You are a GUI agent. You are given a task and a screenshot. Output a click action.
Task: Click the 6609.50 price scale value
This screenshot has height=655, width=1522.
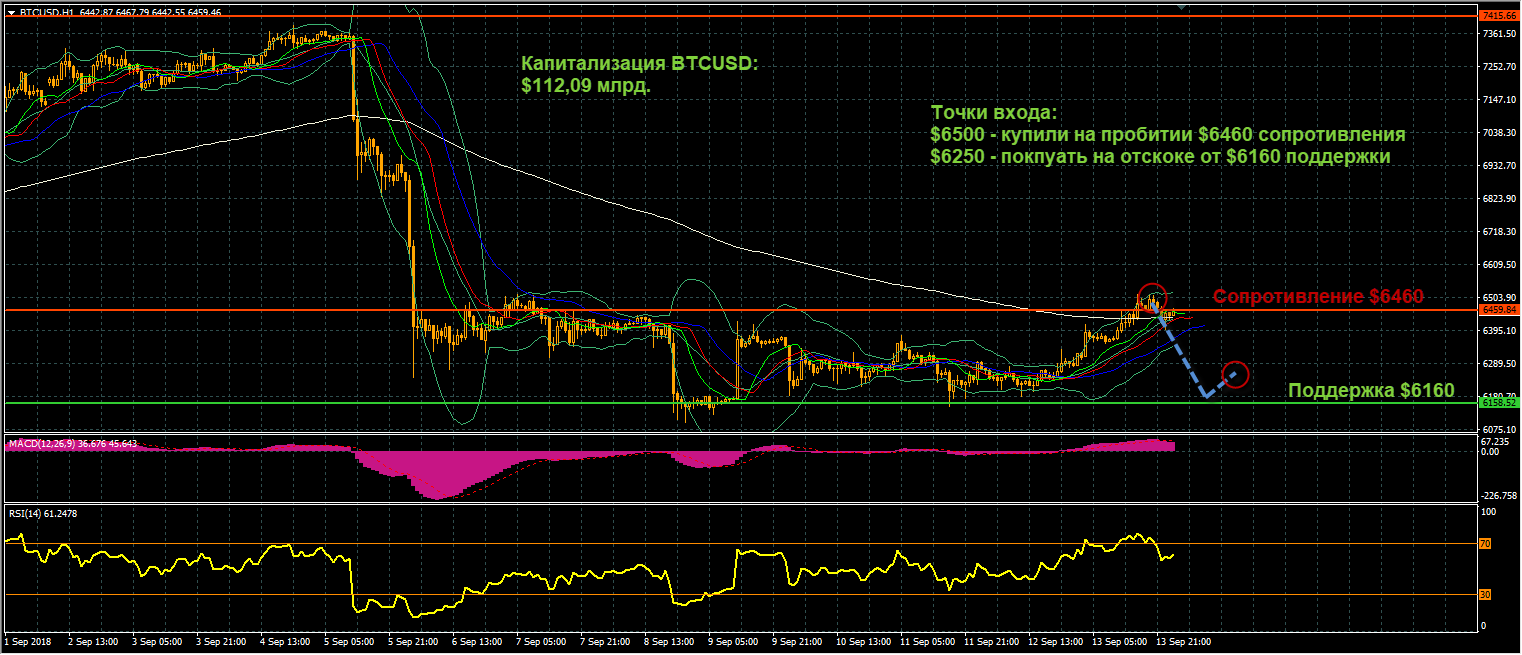(1497, 264)
